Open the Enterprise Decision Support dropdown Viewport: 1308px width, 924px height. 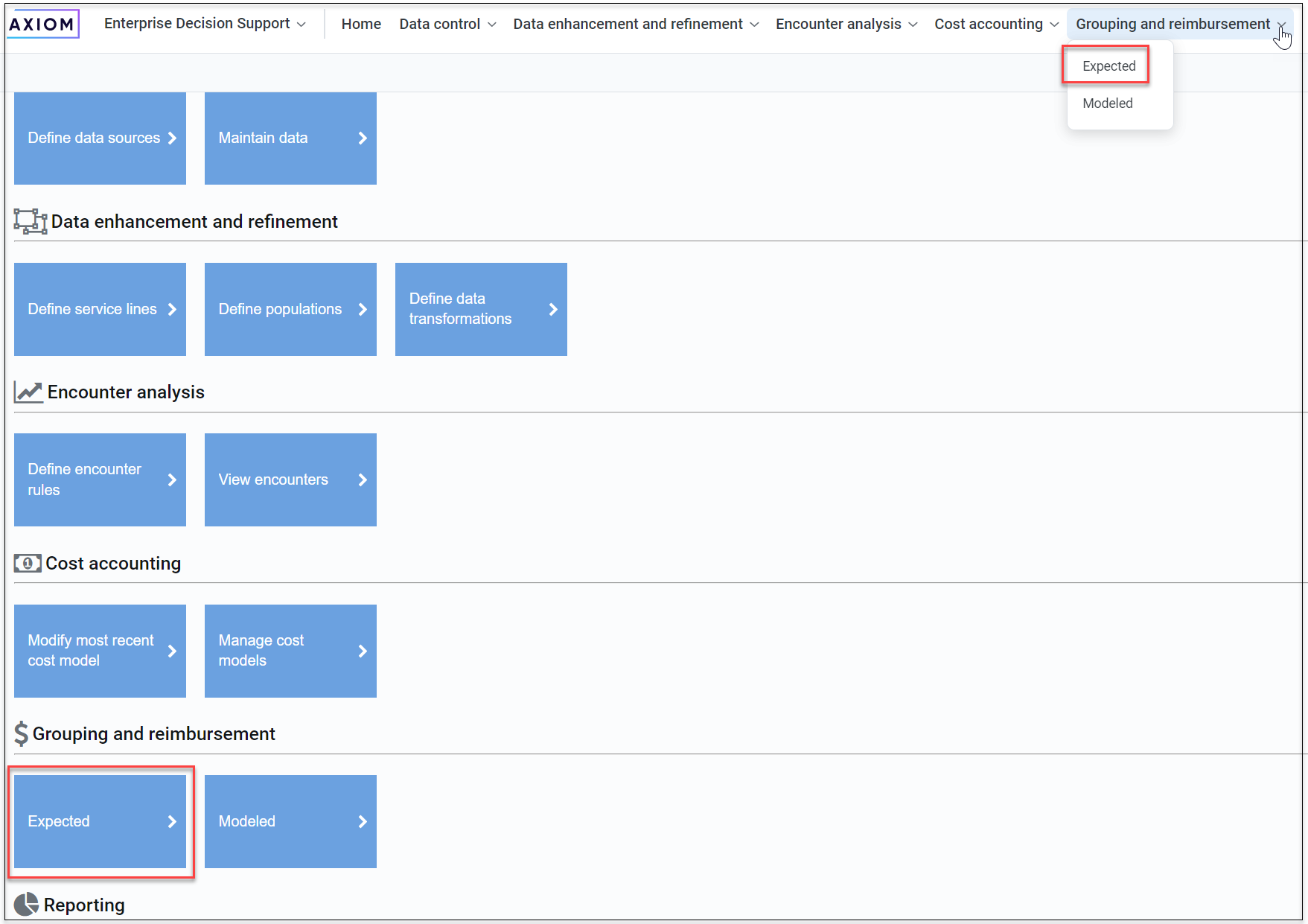coord(205,24)
